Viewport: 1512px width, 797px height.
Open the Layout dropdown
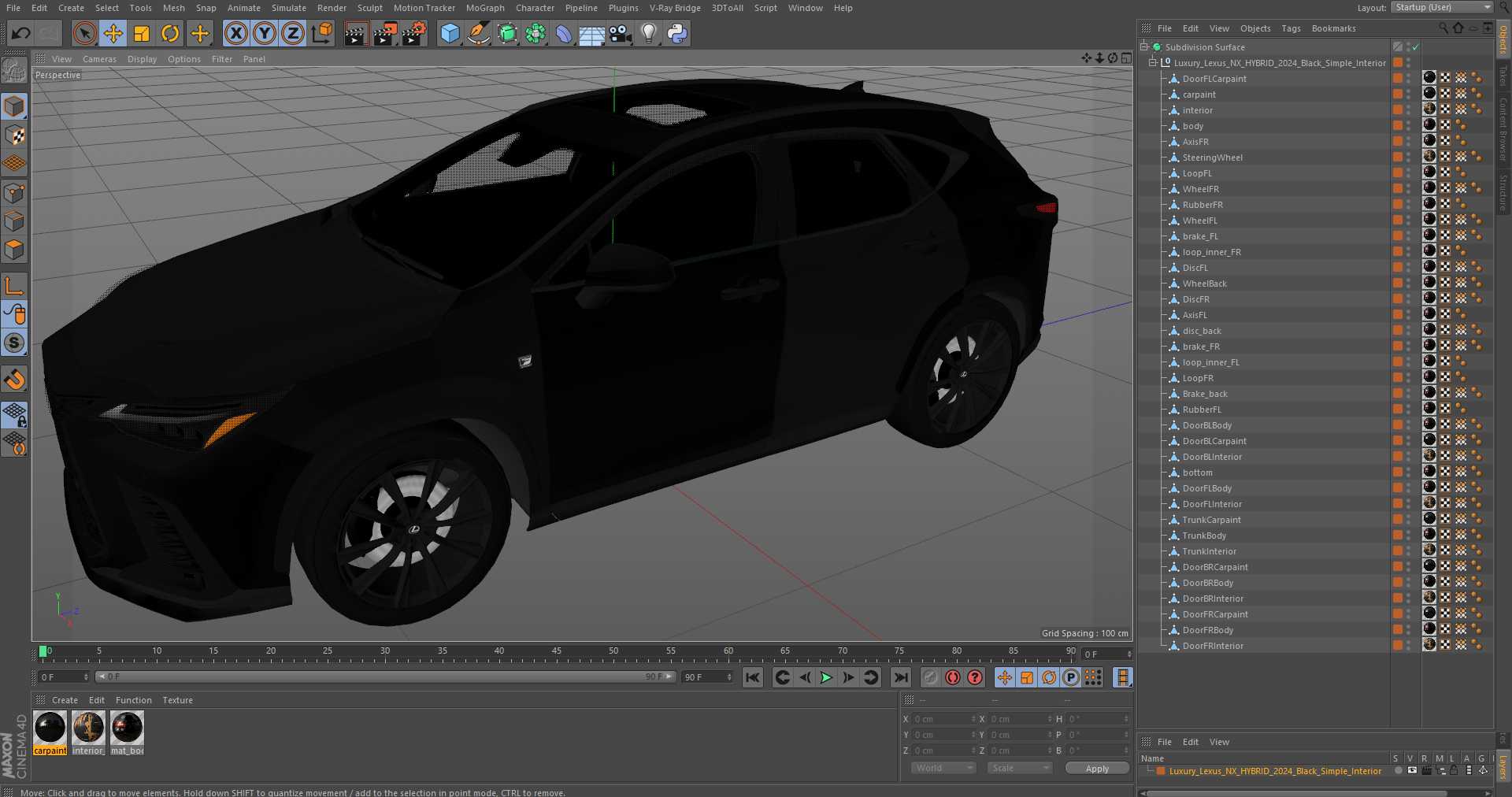1442,7
